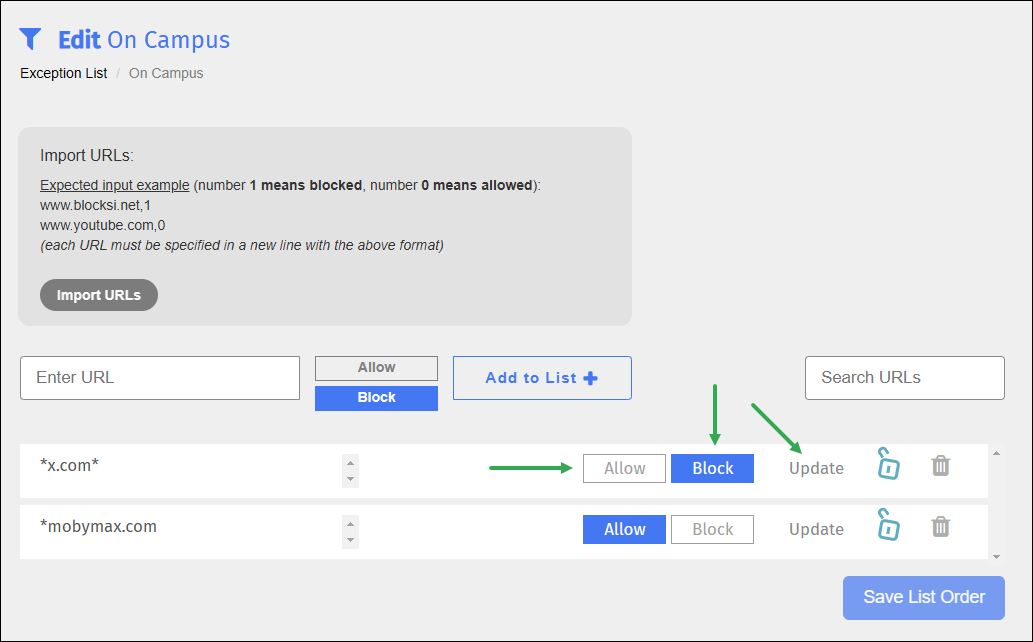The image size is (1033, 642).
Task: Delete the *mobymax.com entry with trash icon
Action: (941, 526)
